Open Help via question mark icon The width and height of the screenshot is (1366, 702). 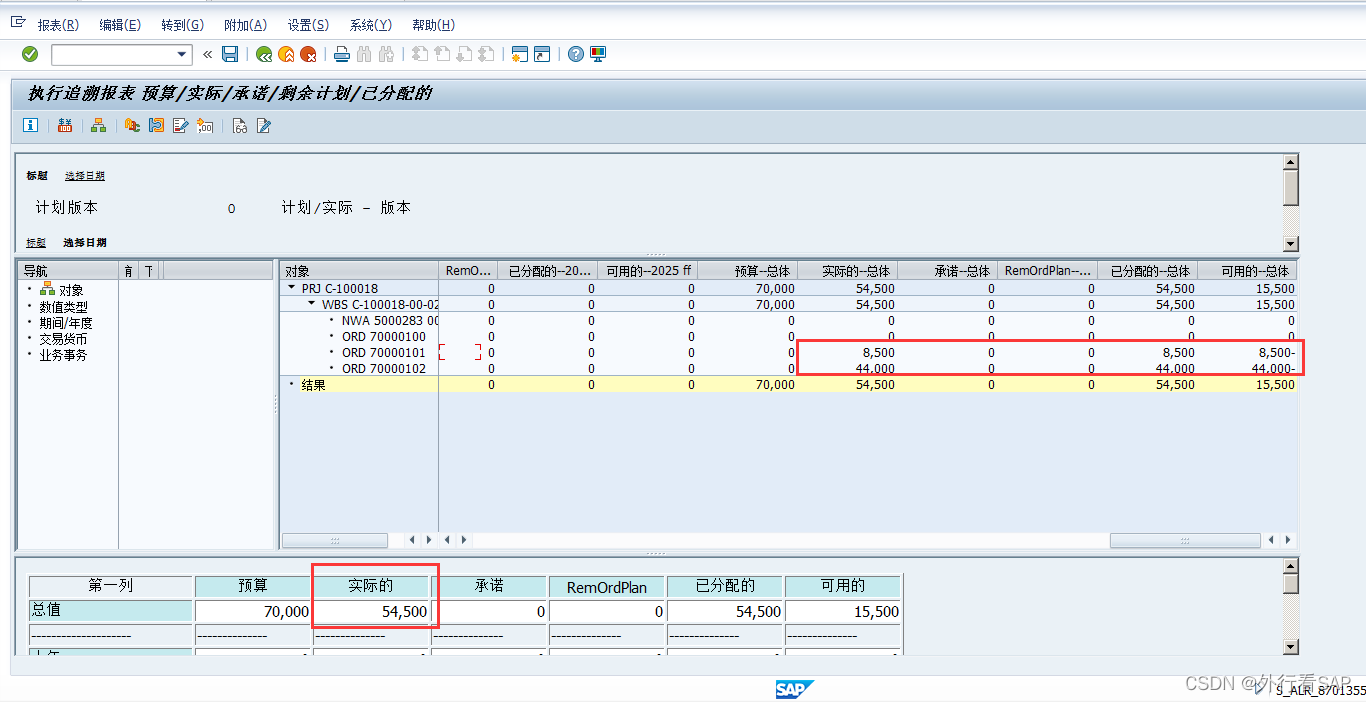pos(576,54)
